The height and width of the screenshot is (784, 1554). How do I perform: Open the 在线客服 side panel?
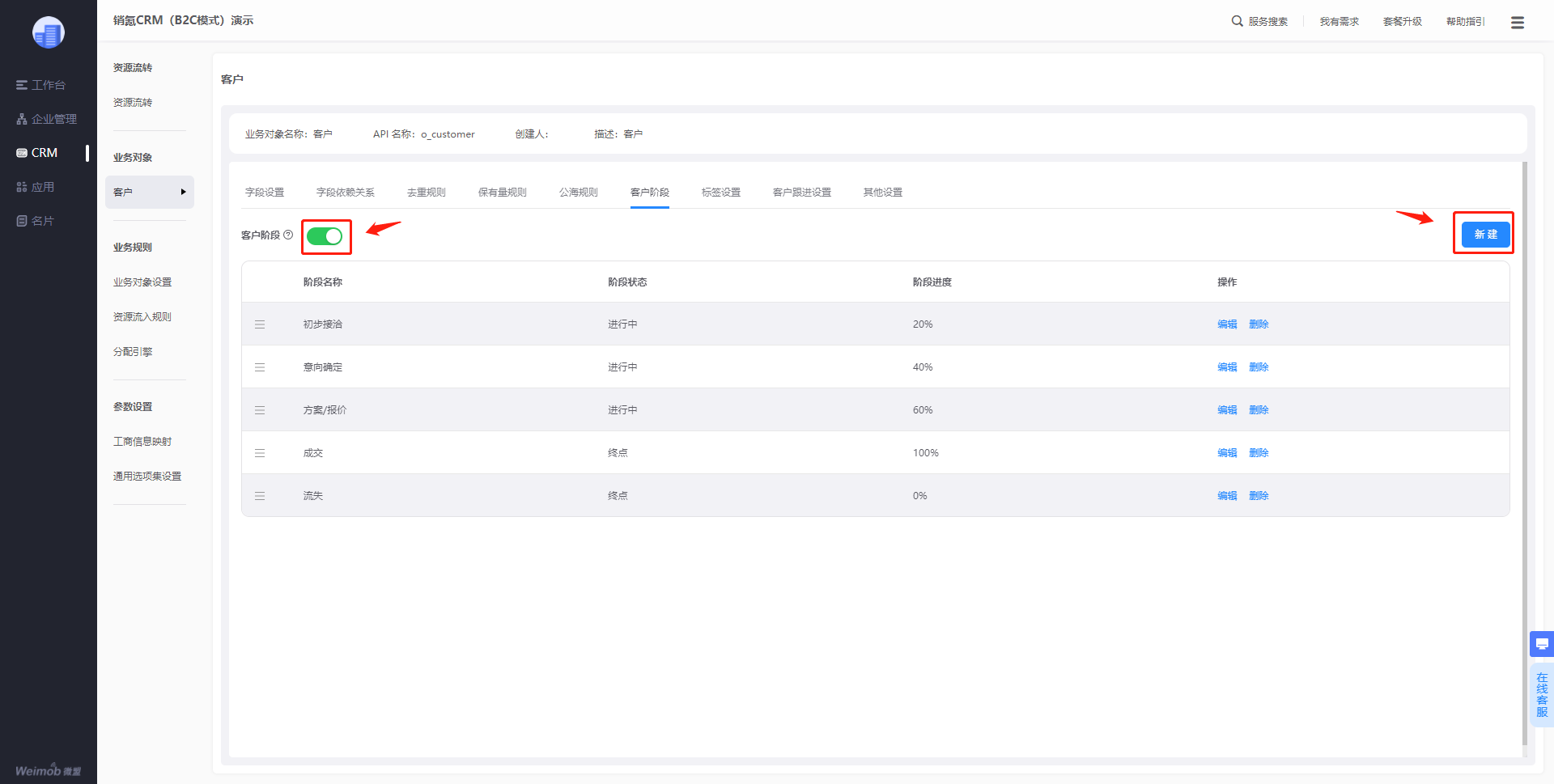[x=1542, y=695]
